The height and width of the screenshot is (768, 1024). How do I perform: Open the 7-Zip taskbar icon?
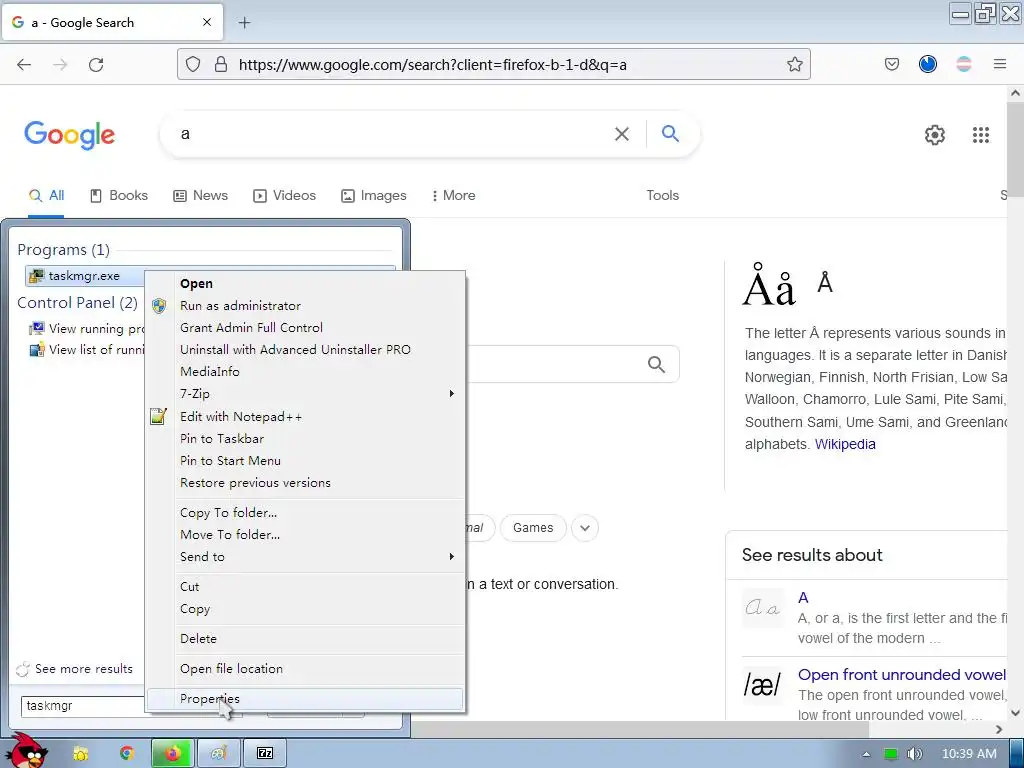pyautogui.click(x=264, y=753)
